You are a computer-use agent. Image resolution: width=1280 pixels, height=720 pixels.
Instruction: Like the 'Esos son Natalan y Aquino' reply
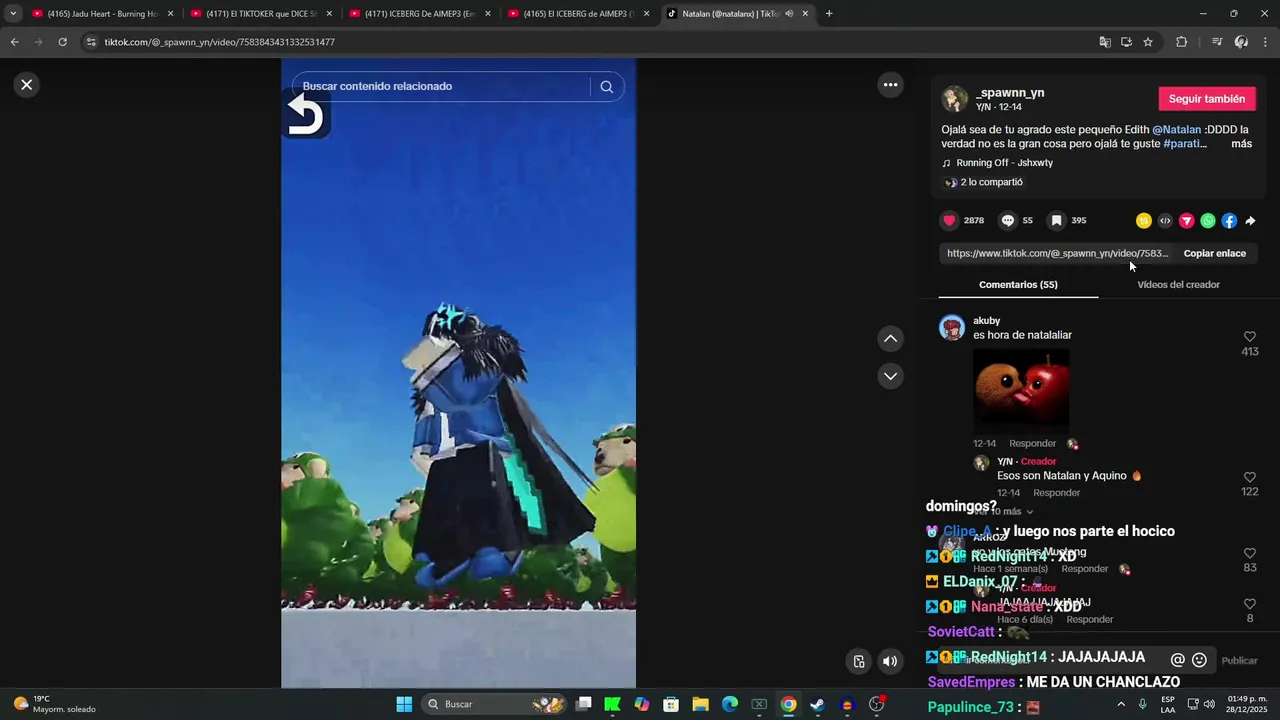(1249, 478)
